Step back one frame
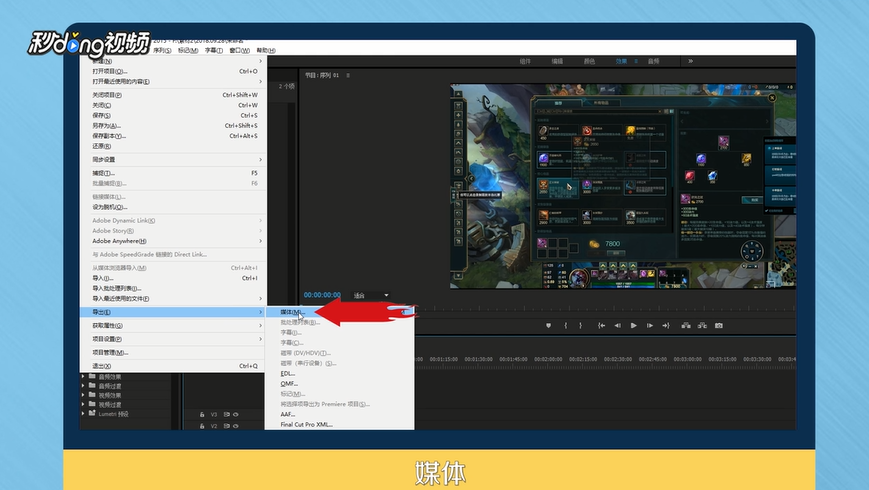869x490 pixels. coord(617,325)
